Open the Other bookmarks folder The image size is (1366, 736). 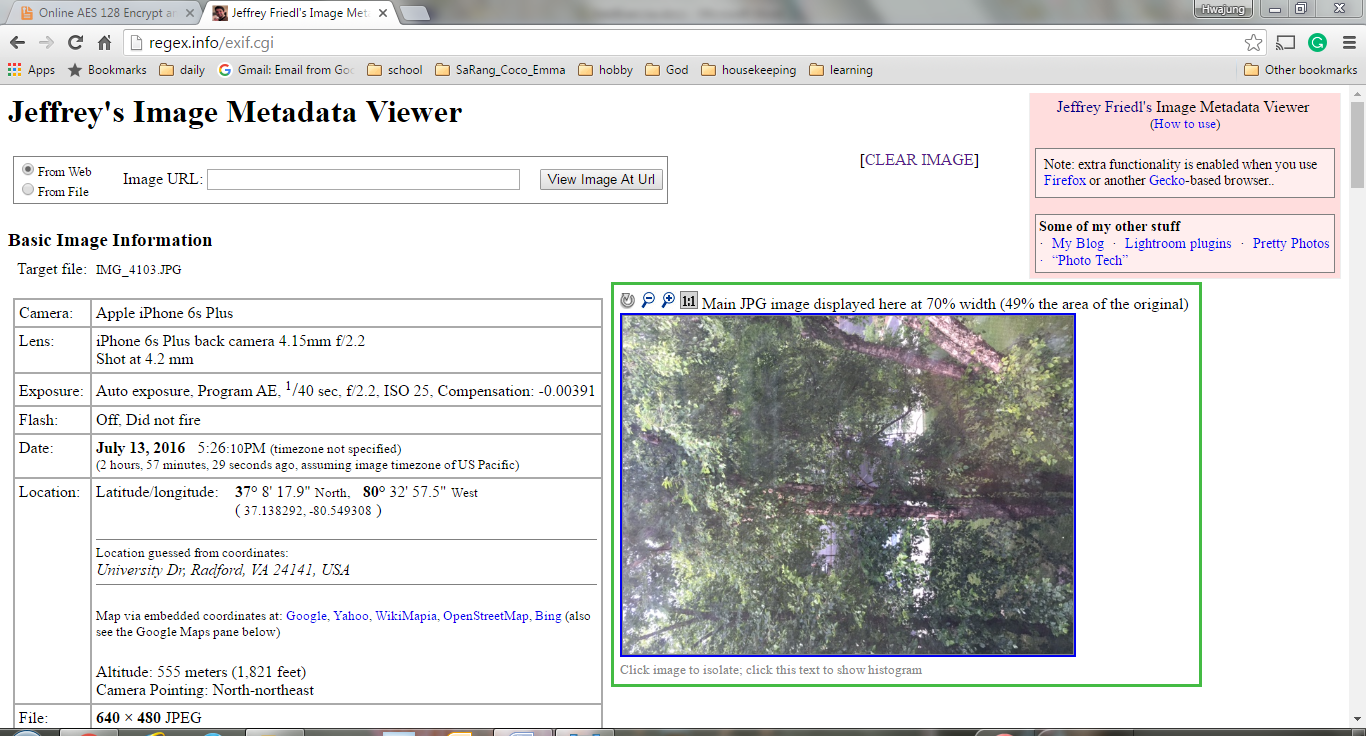tap(1301, 70)
